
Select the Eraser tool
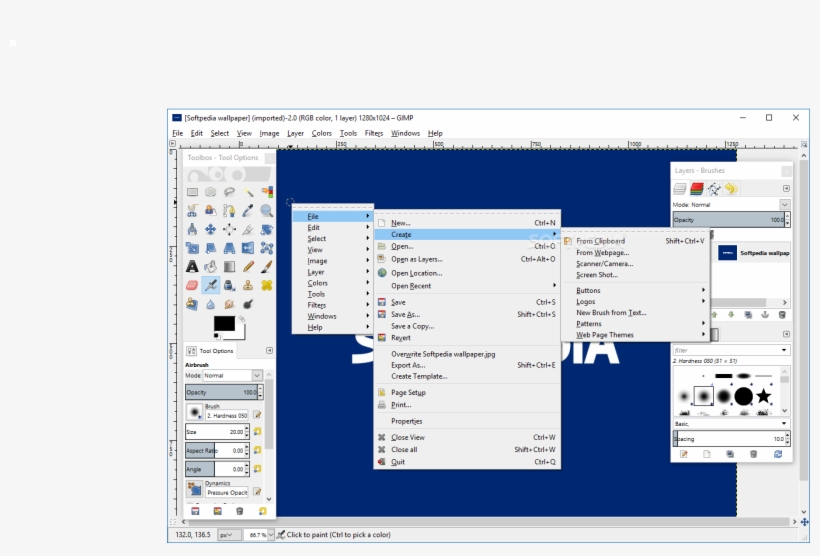coord(192,286)
